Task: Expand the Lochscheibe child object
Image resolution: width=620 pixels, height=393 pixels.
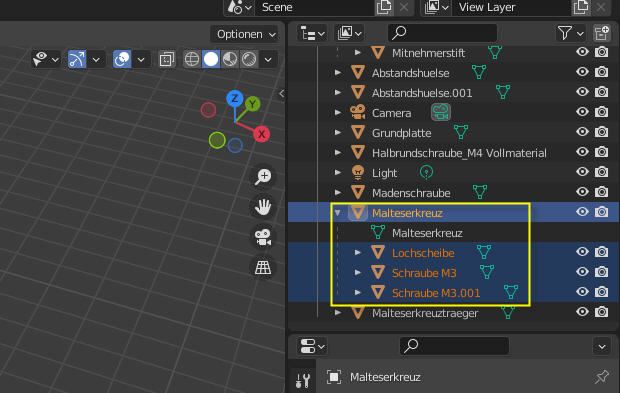Action: tap(357, 252)
